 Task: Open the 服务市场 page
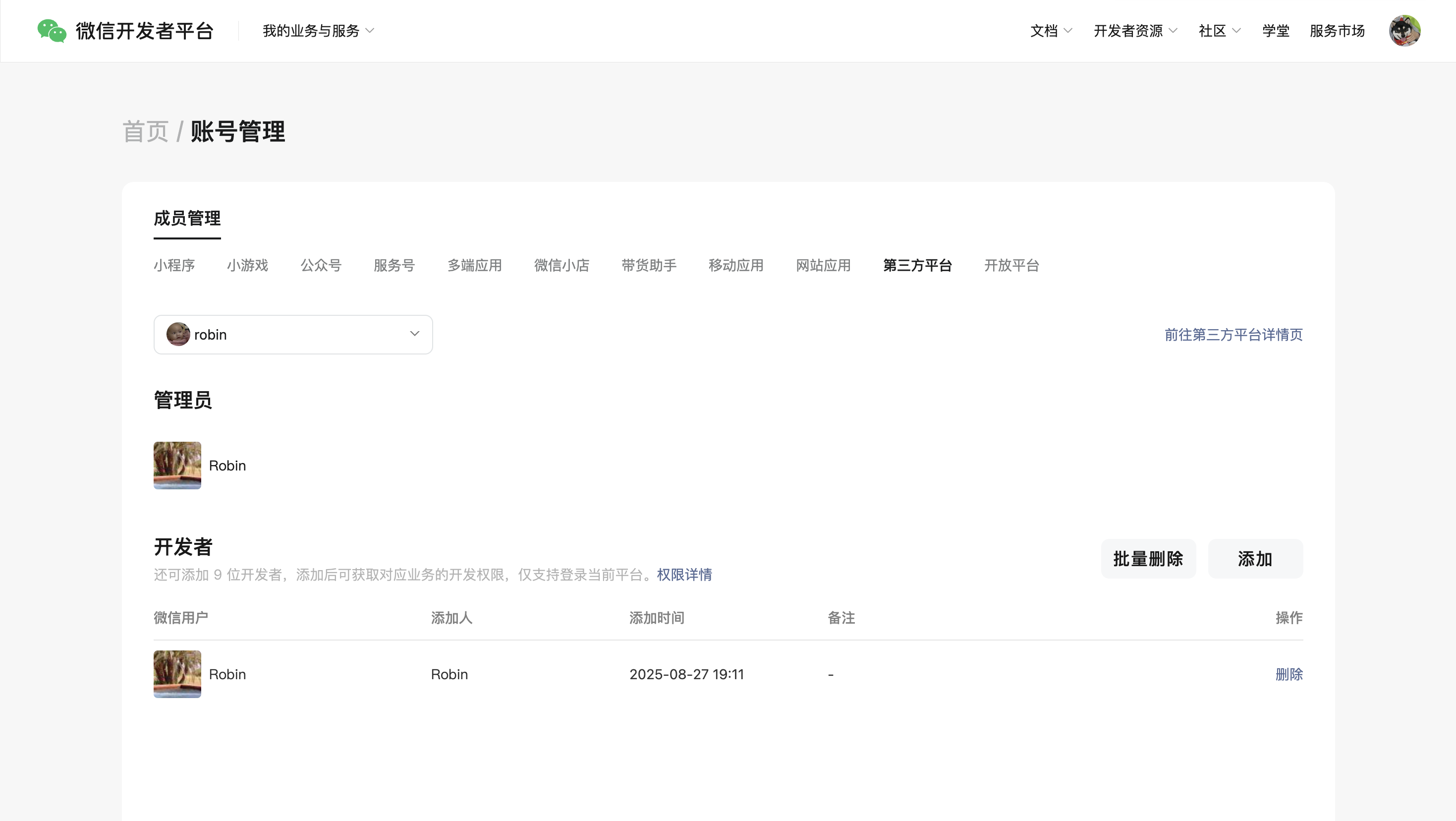pos(1337,31)
